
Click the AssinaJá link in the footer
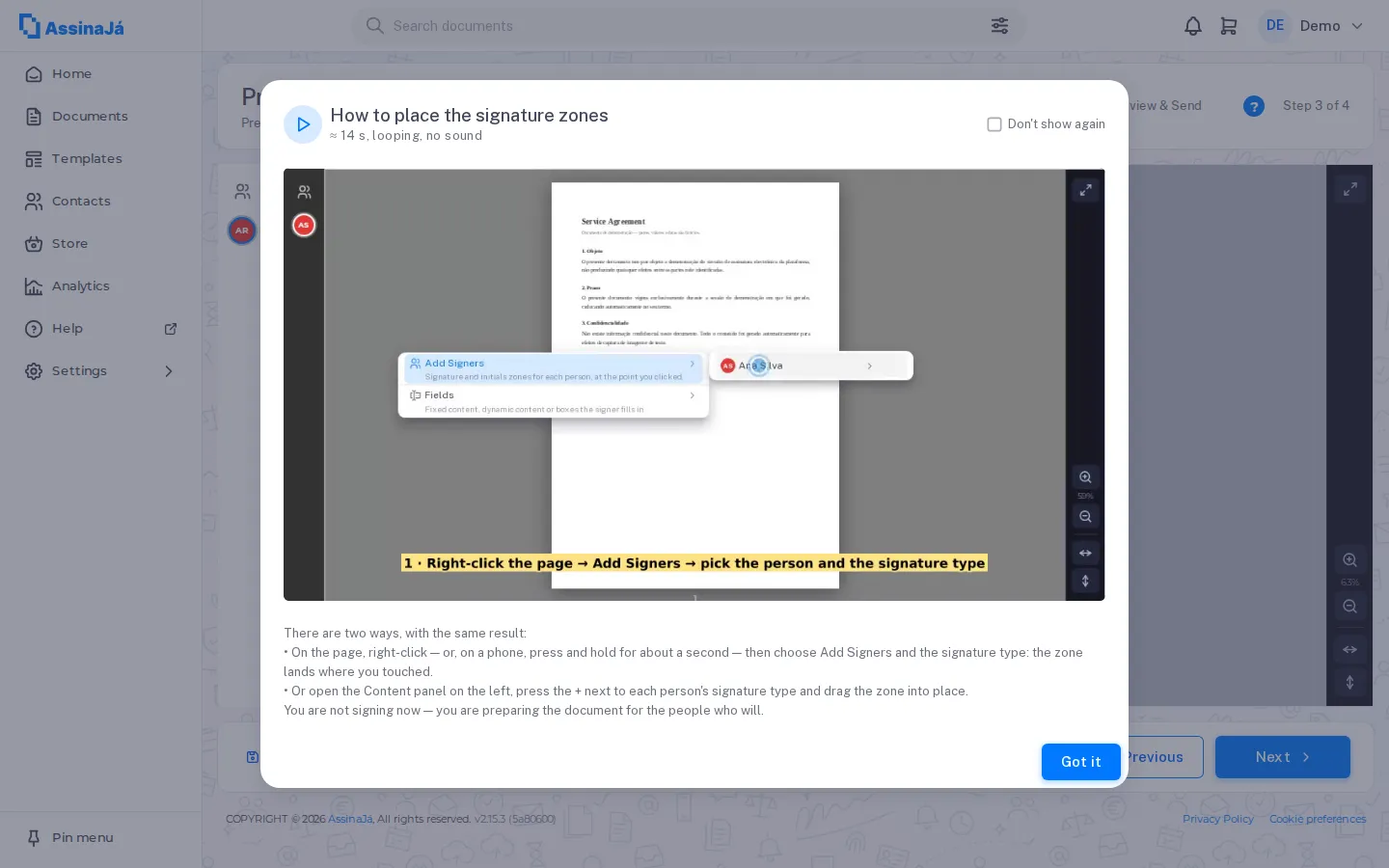point(350,819)
